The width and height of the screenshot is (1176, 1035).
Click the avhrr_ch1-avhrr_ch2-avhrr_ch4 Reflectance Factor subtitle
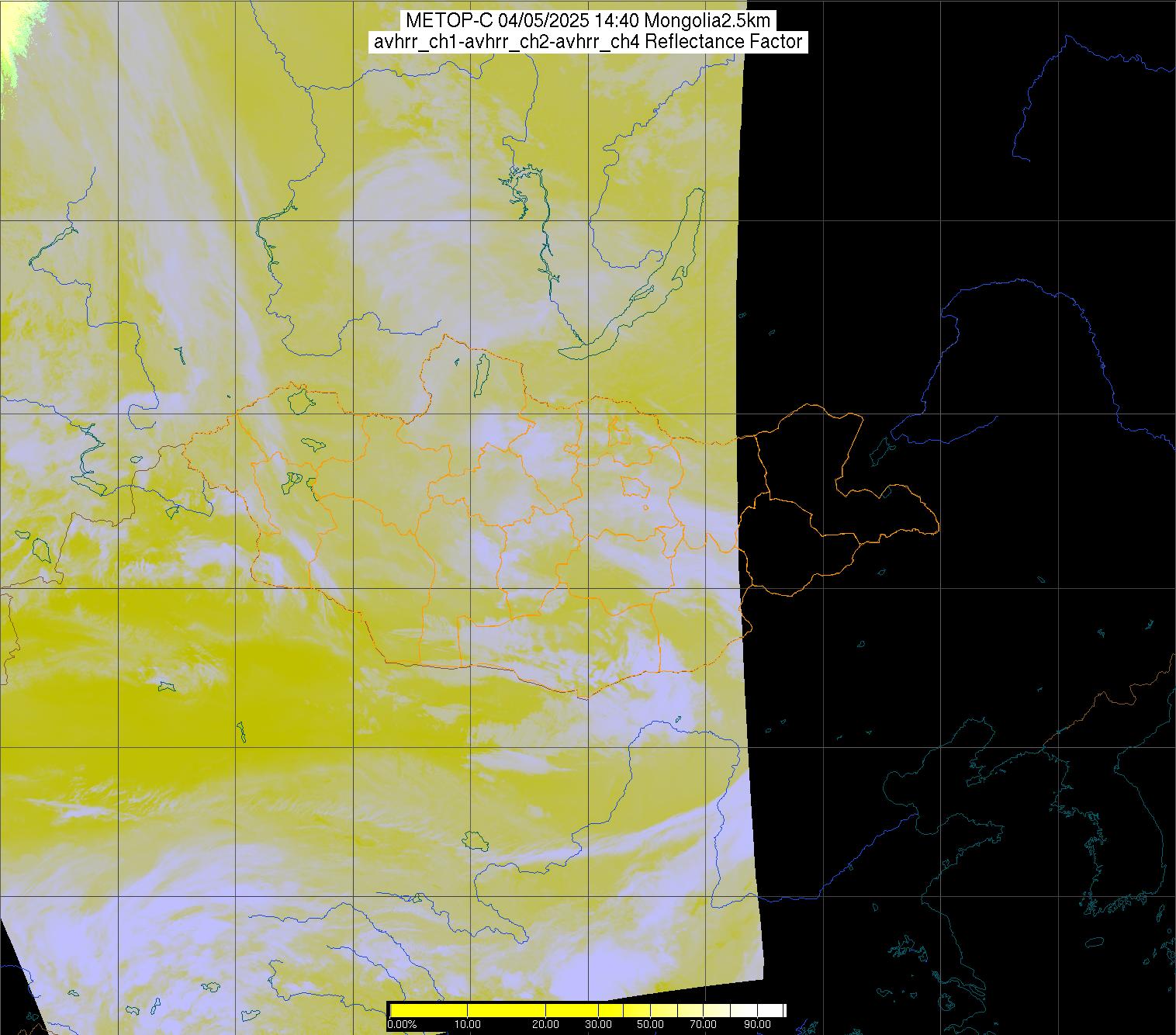pyautogui.click(x=587, y=42)
